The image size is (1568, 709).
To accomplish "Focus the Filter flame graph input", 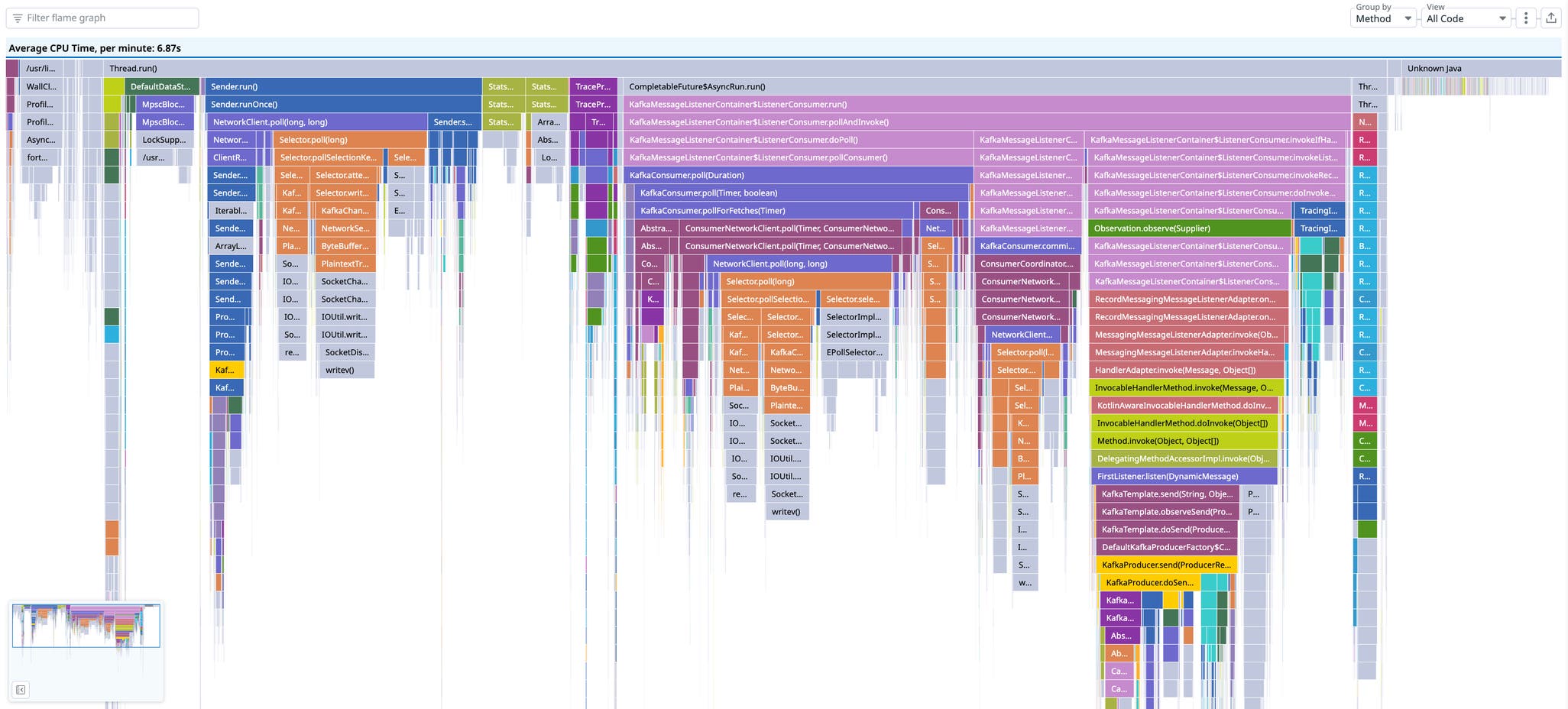I will (102, 18).
